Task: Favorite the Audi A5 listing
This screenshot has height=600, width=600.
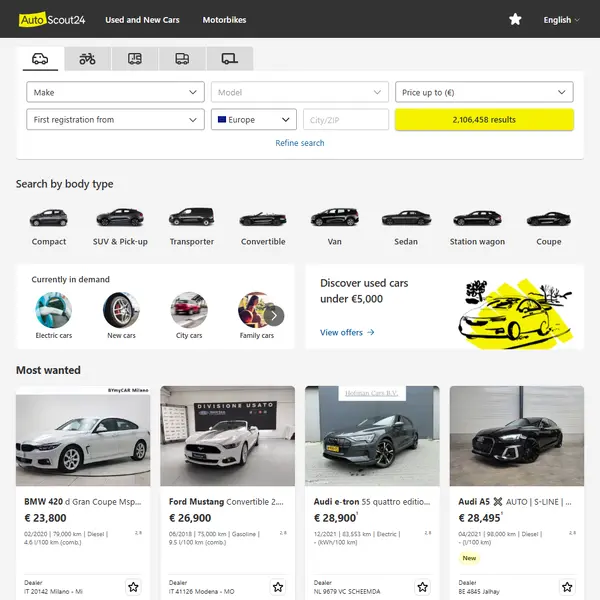Action: 567,587
